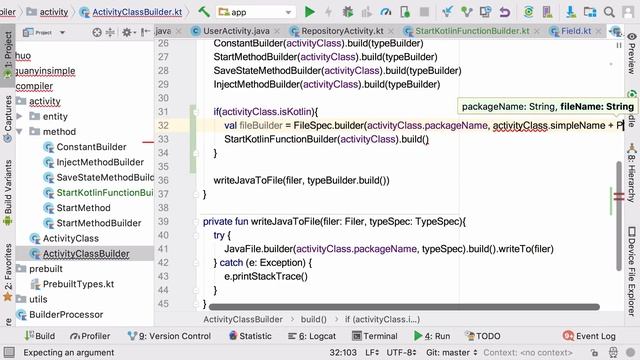Screen dimensions: 640x360
Task: Open the app run configuration dropdown
Action: [256, 12]
